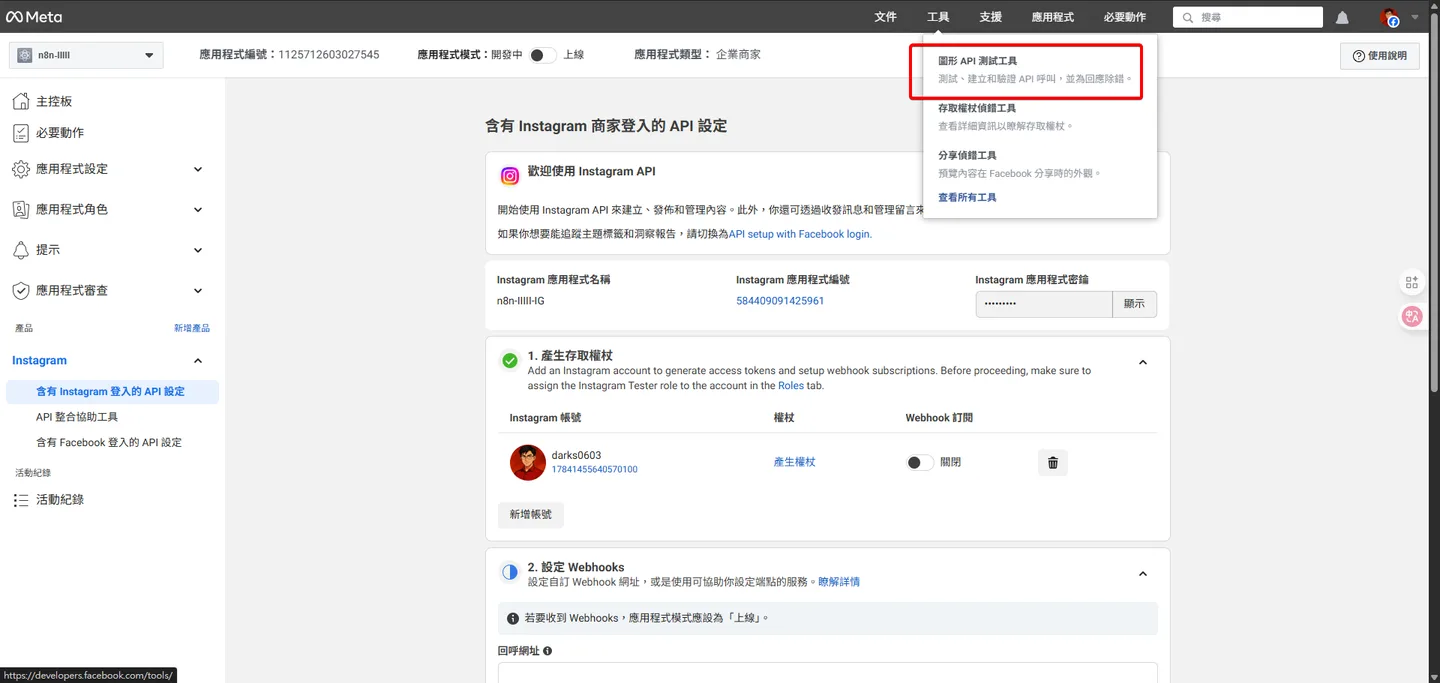This screenshot has height=683, width=1440.
Task: Click the half-filled status icon of step 2
Action: point(510,573)
